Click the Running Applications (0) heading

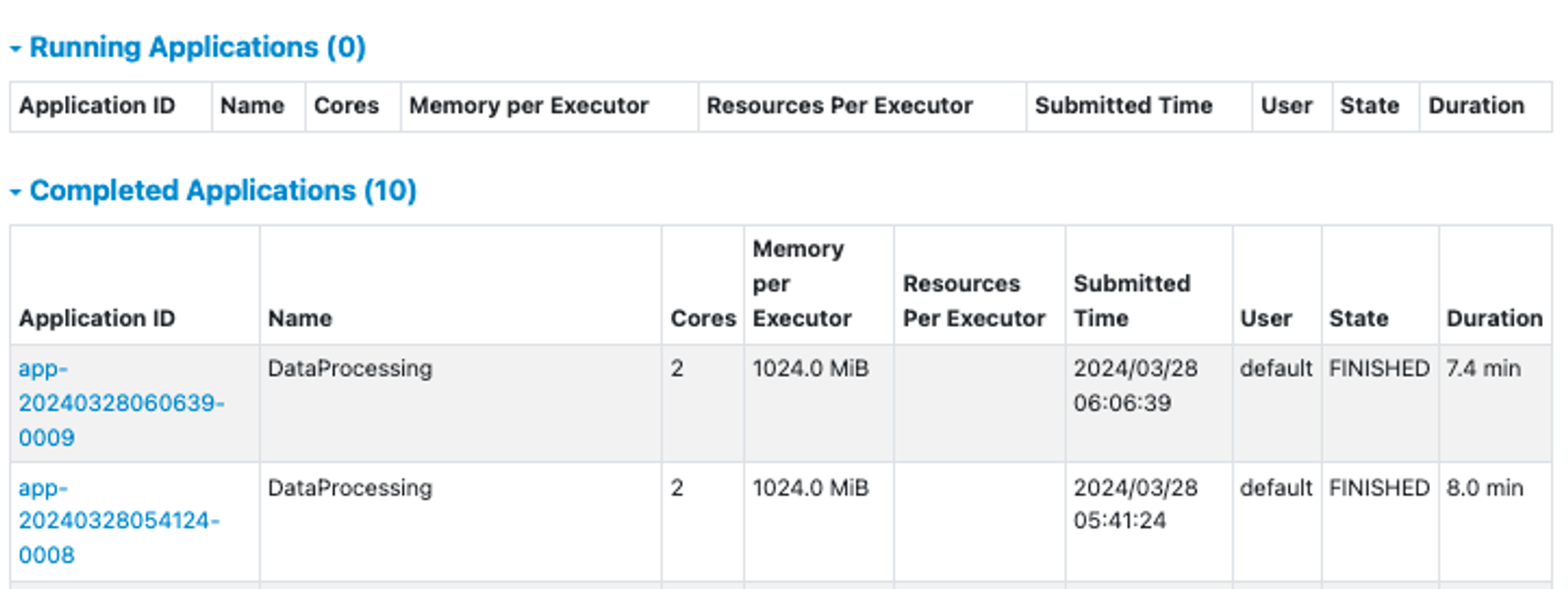point(198,47)
